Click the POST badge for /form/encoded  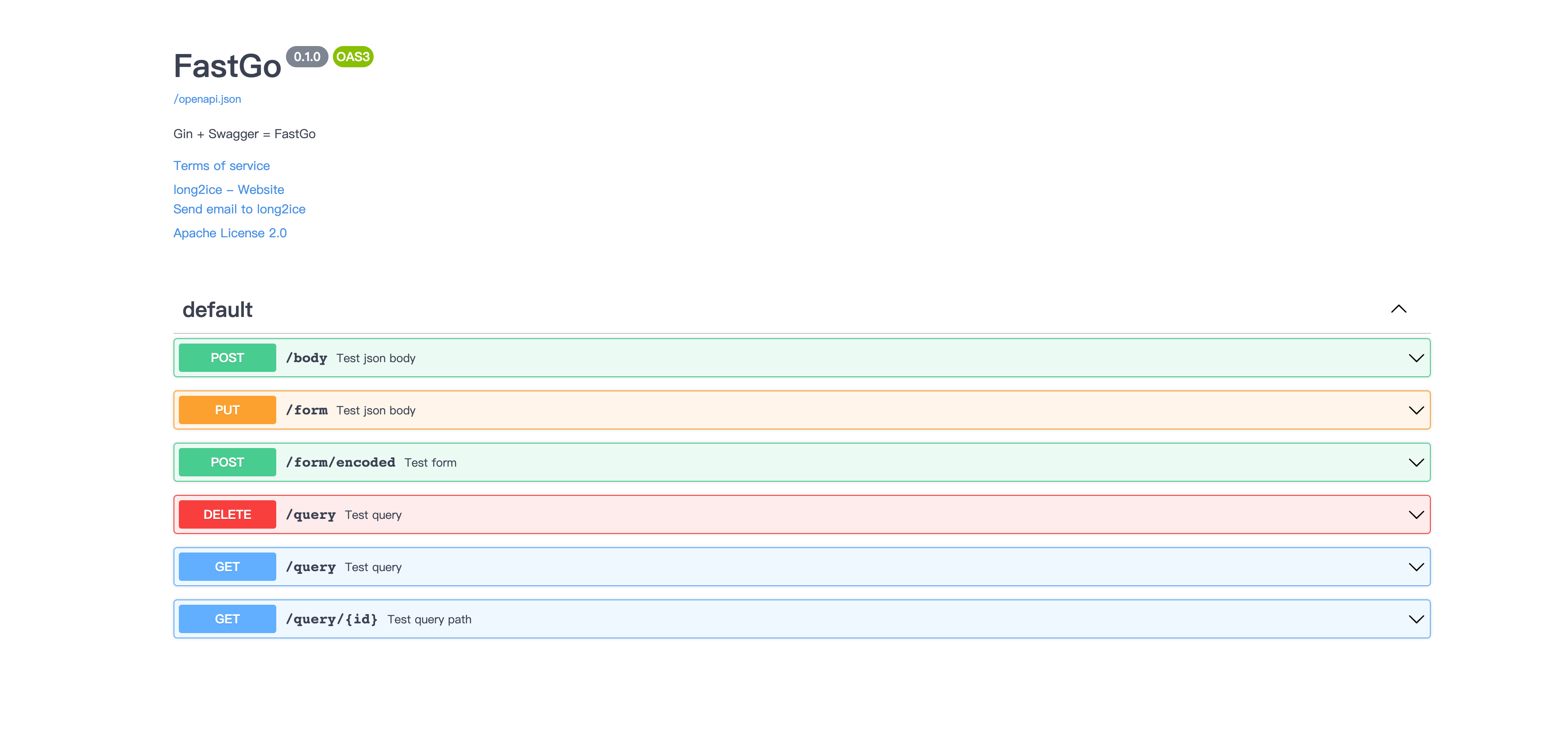(x=227, y=463)
